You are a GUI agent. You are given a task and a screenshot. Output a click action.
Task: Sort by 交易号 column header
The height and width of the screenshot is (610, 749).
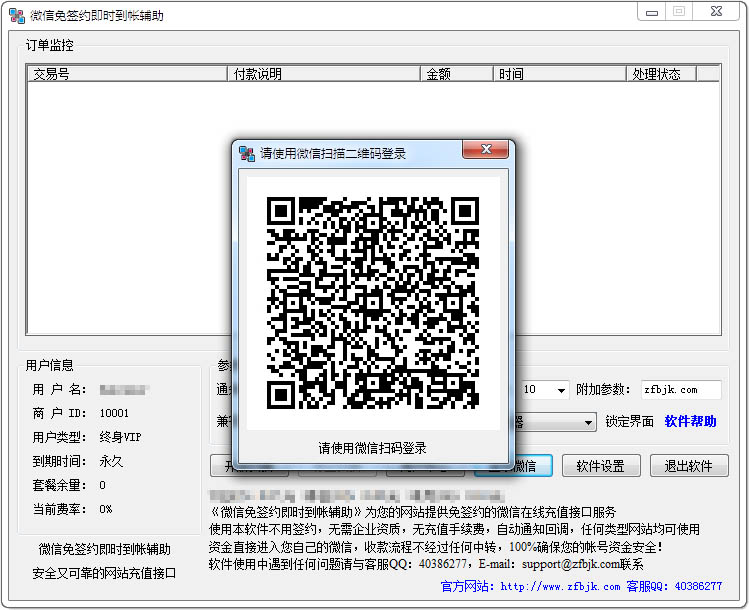127,74
